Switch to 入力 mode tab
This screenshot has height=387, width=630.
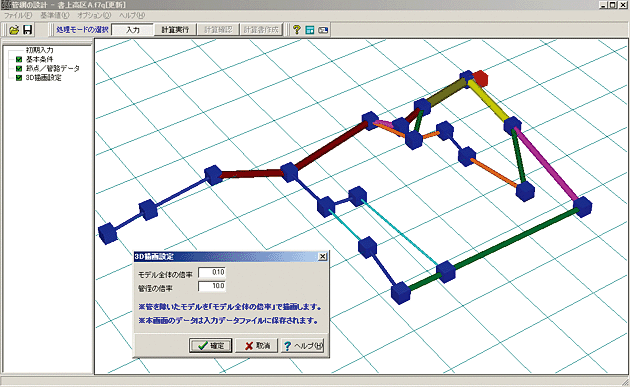[133, 30]
